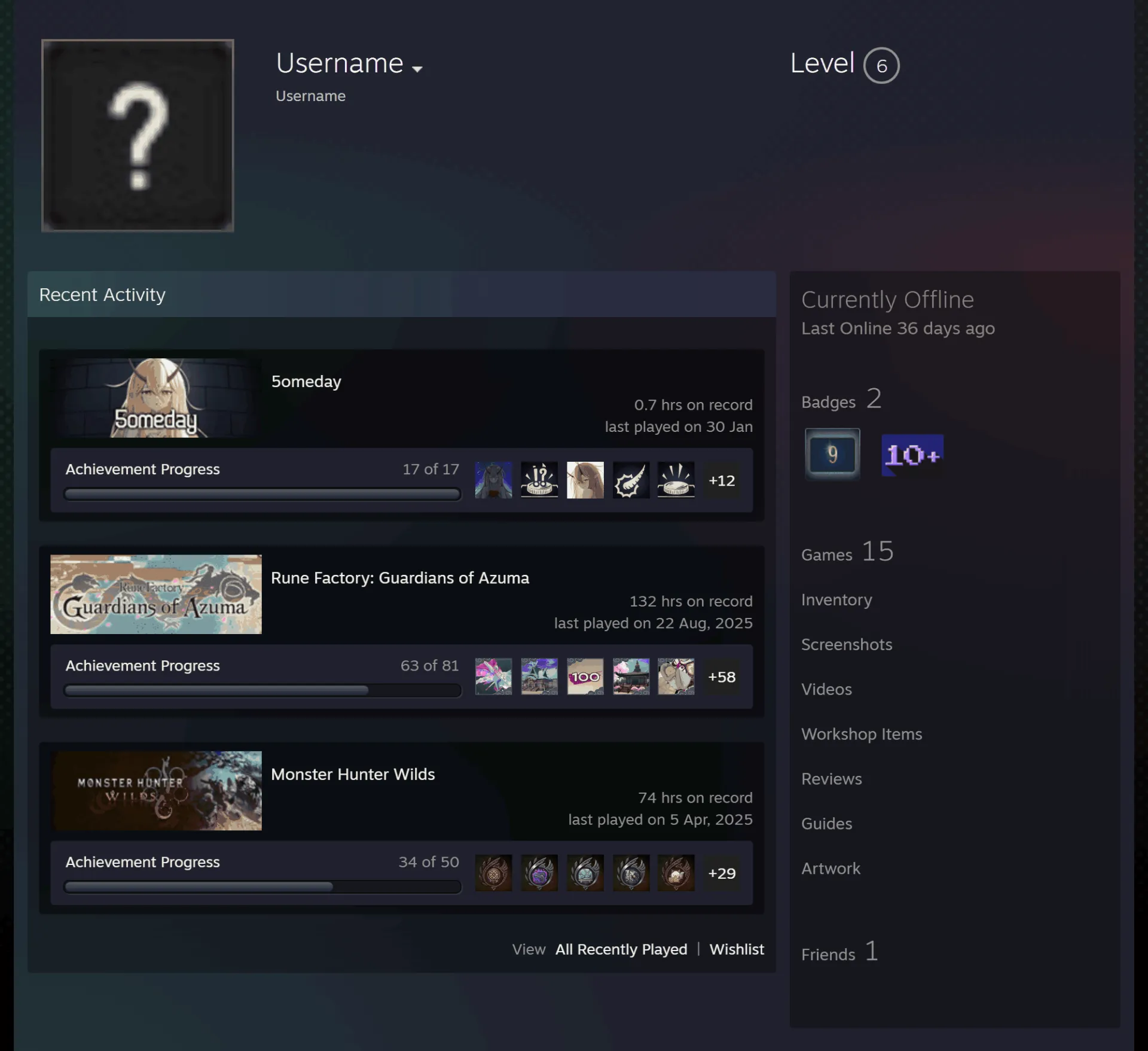Screen dimensions: 1148x1051
Task: Click the 5omeday exclamation pedestal achievement icon
Action: tap(539, 480)
